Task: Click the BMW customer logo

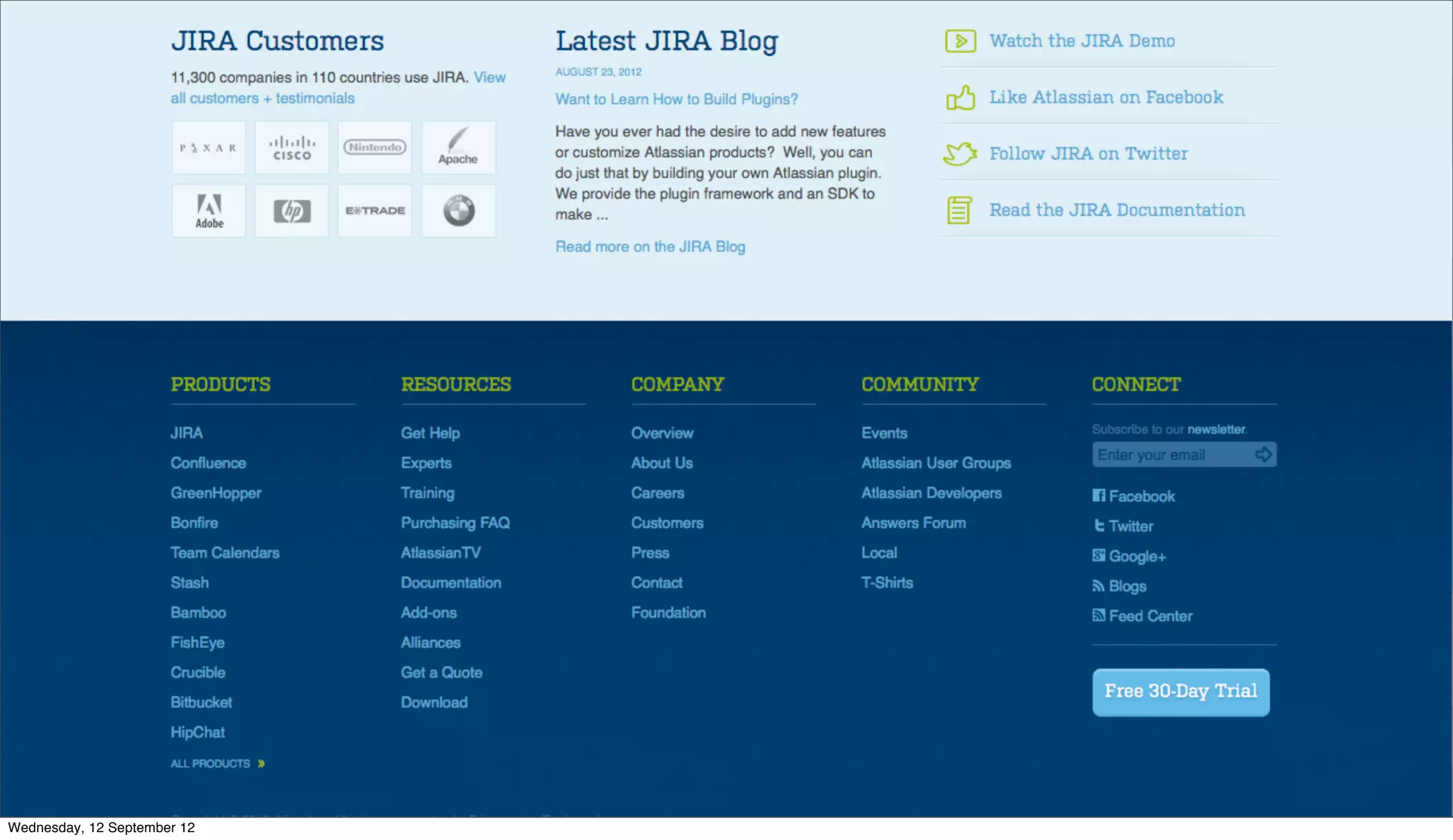Action: click(459, 211)
